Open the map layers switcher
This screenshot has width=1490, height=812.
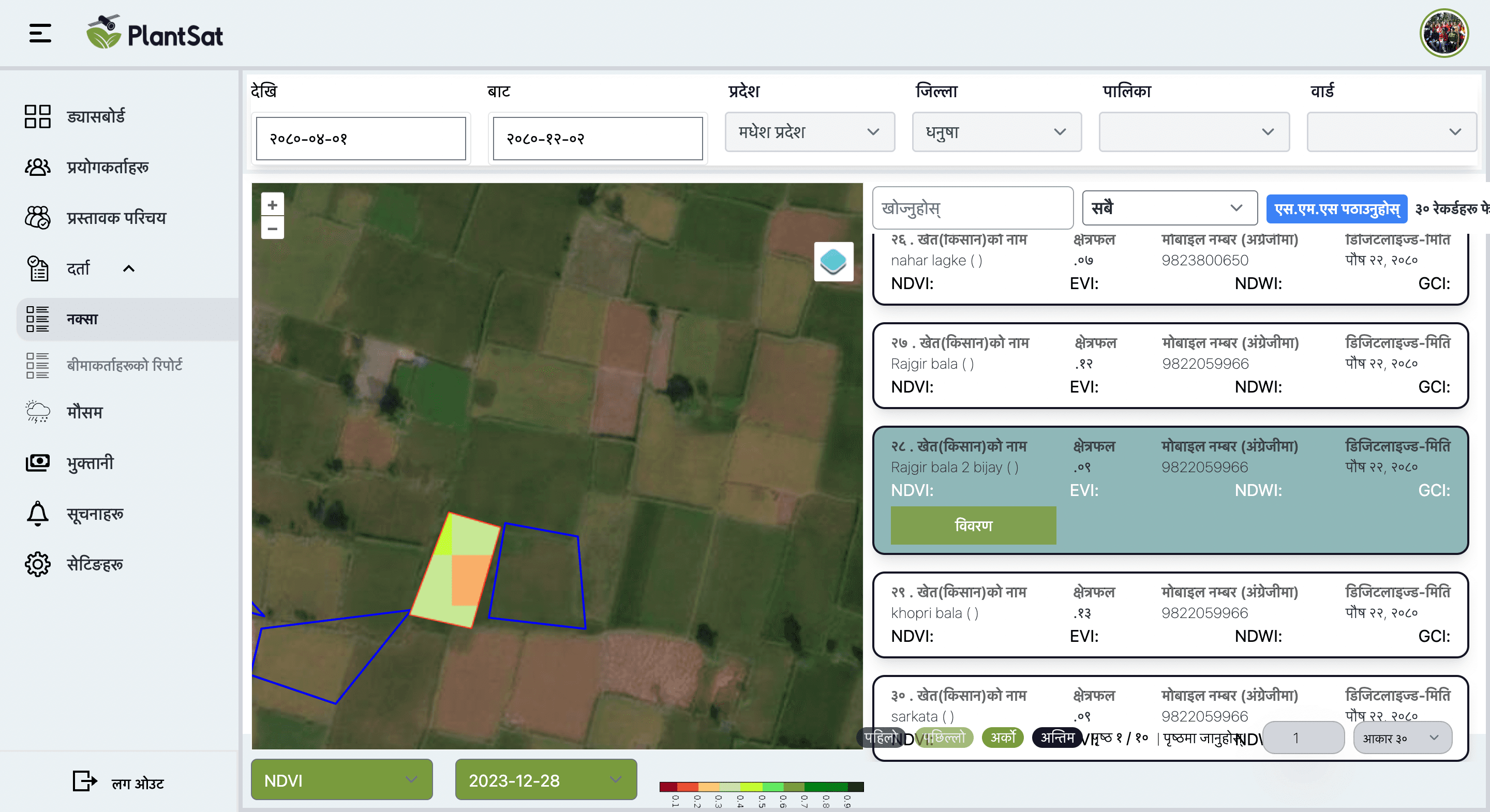(833, 261)
